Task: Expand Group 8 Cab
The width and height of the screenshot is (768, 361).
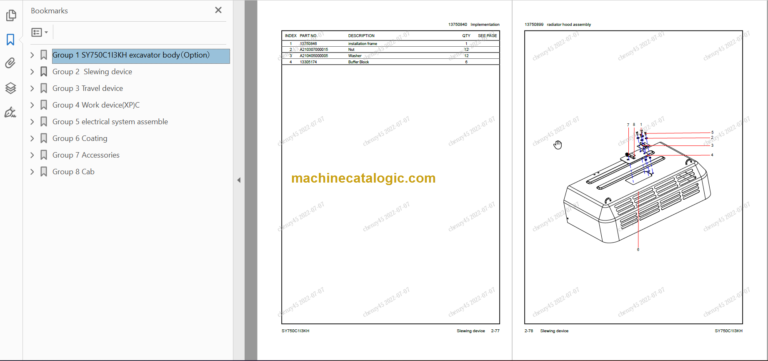Action: [x=32, y=172]
